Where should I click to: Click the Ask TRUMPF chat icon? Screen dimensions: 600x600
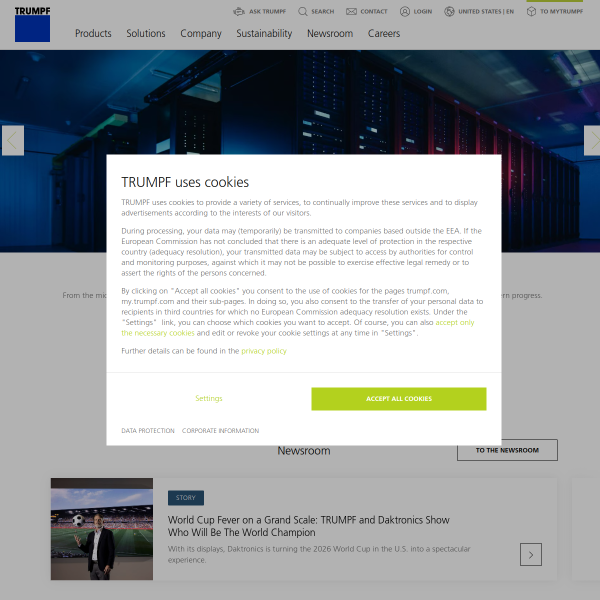coord(239,11)
